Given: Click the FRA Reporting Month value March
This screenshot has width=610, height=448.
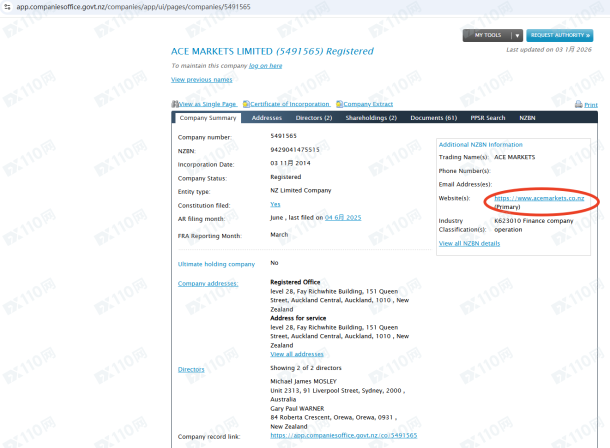Looking at the screenshot, I should coord(279,235).
